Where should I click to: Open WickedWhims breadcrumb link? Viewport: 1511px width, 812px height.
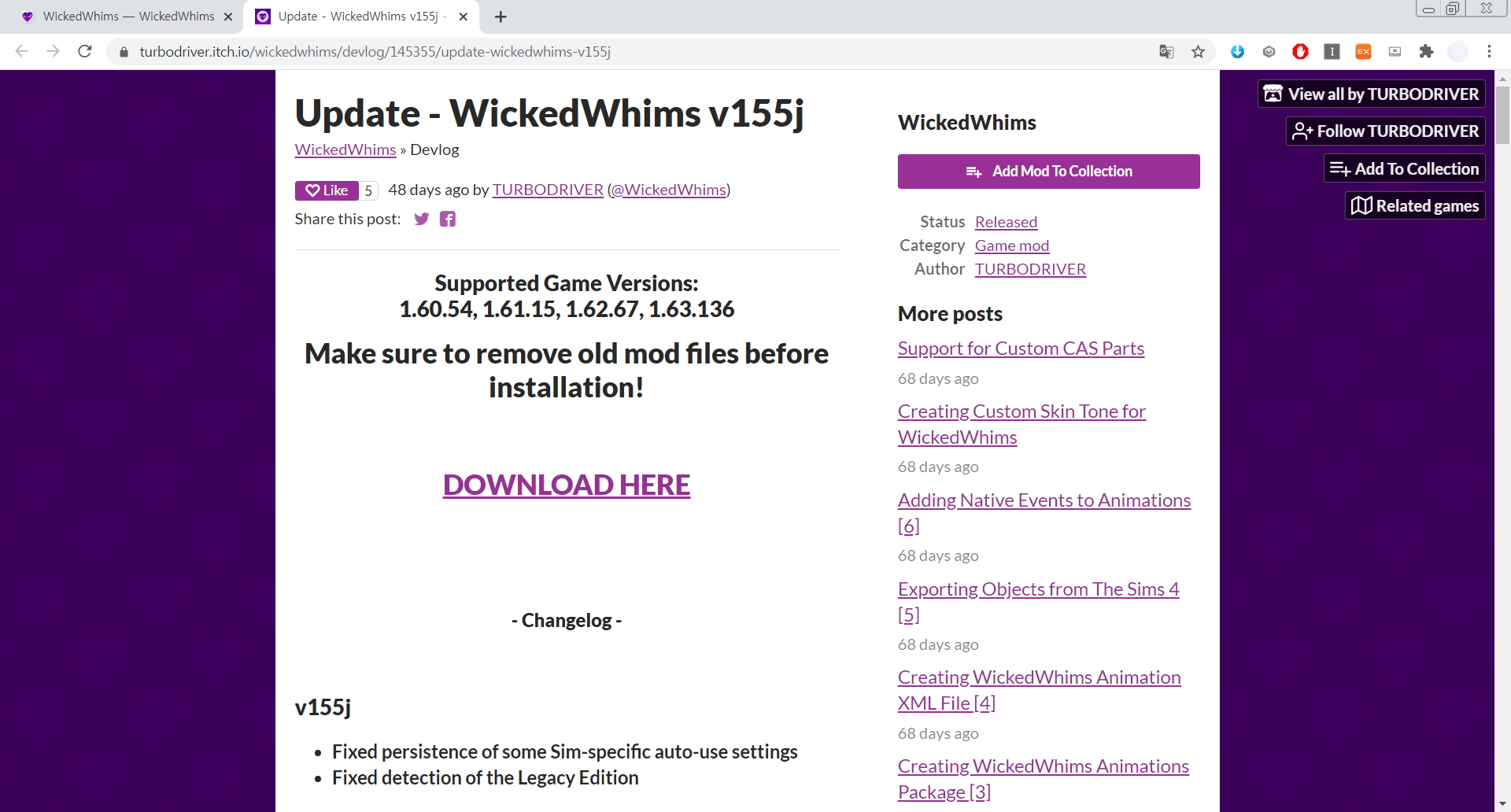345,149
